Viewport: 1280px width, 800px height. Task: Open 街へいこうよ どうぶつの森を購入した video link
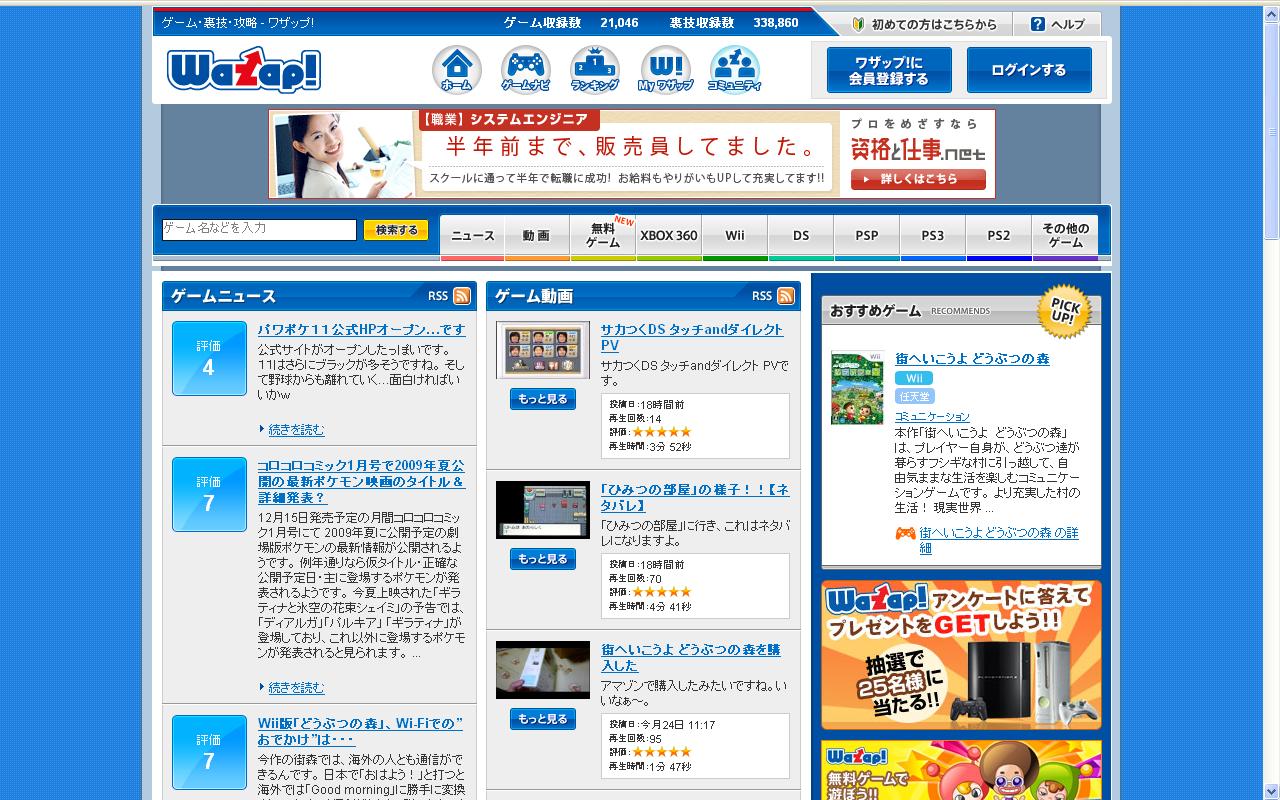[x=690, y=657]
